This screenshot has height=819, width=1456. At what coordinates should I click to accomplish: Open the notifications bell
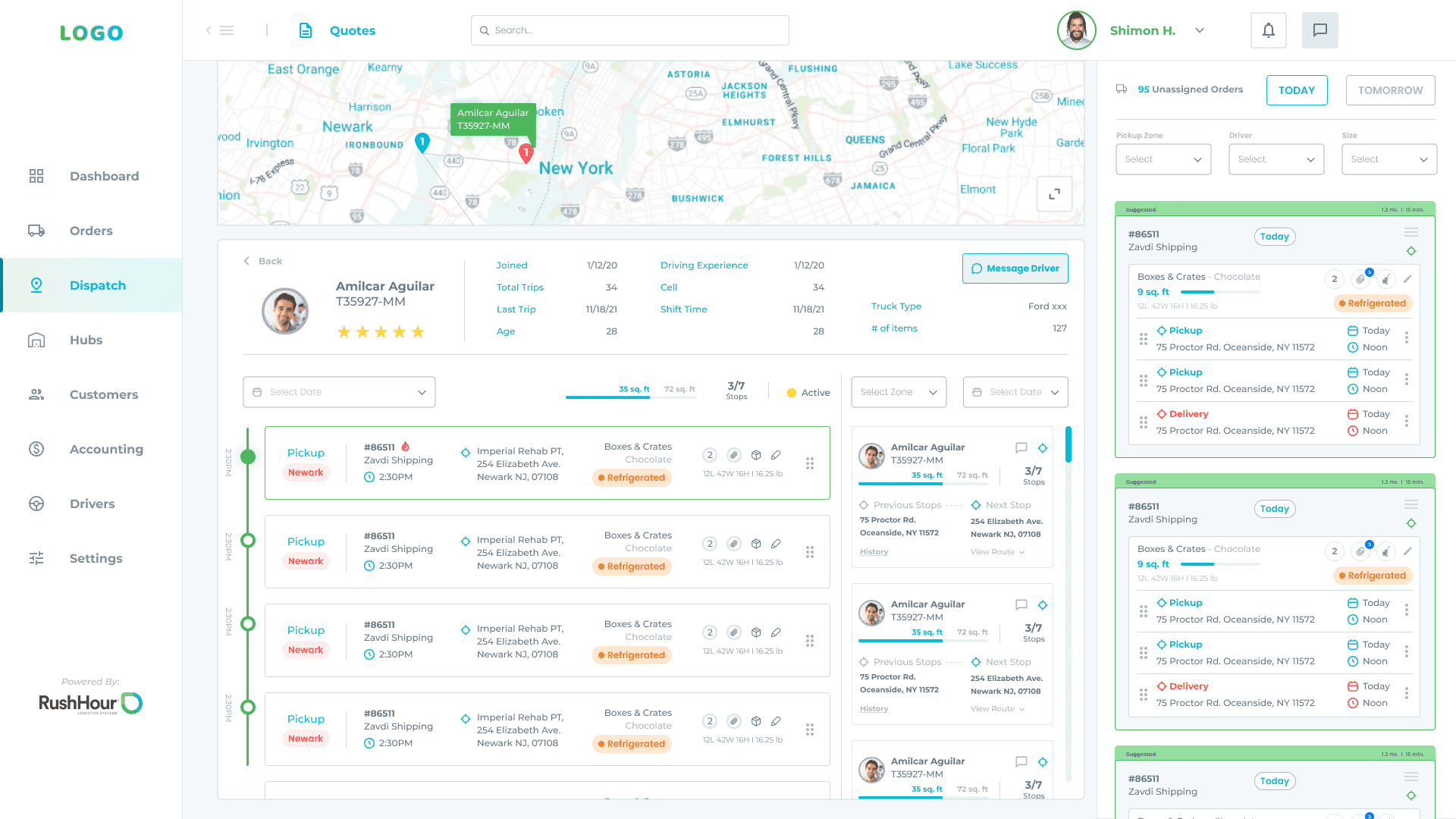coord(1268,30)
